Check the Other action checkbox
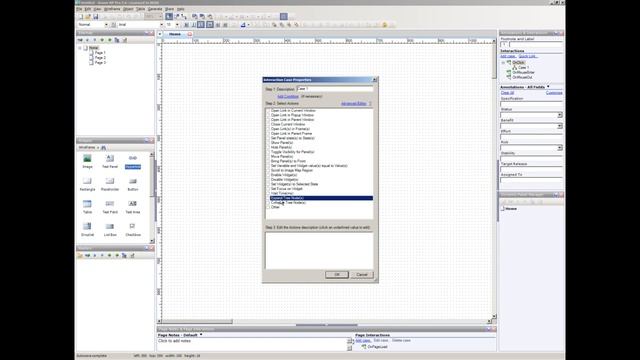 [x=268, y=207]
